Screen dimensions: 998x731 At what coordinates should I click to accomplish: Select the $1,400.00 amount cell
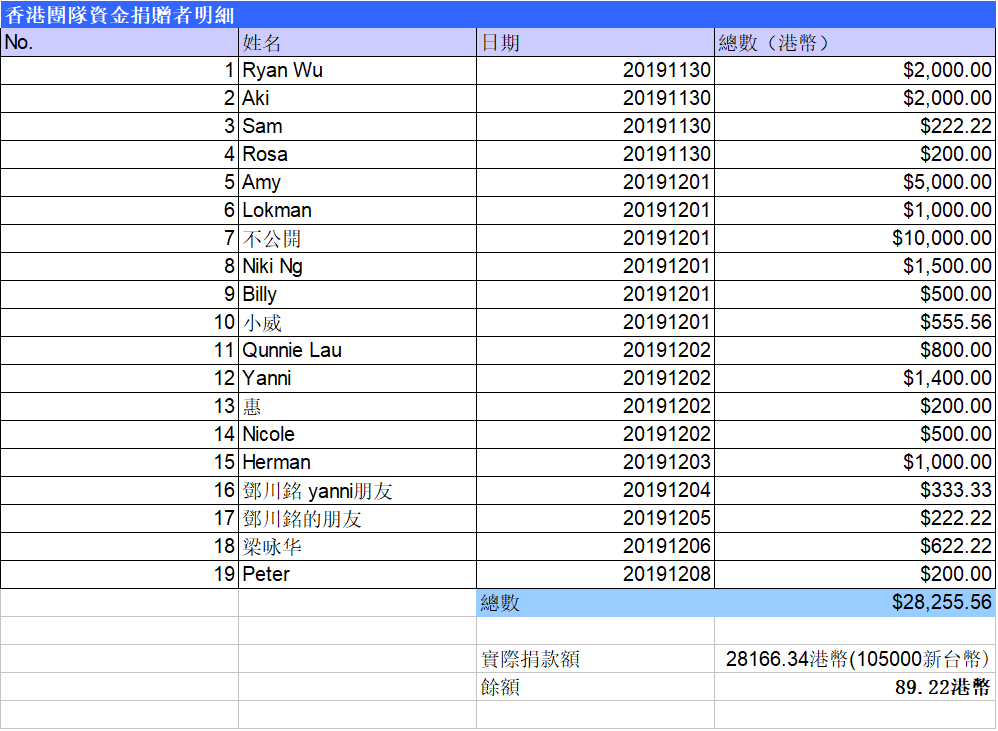tap(854, 379)
